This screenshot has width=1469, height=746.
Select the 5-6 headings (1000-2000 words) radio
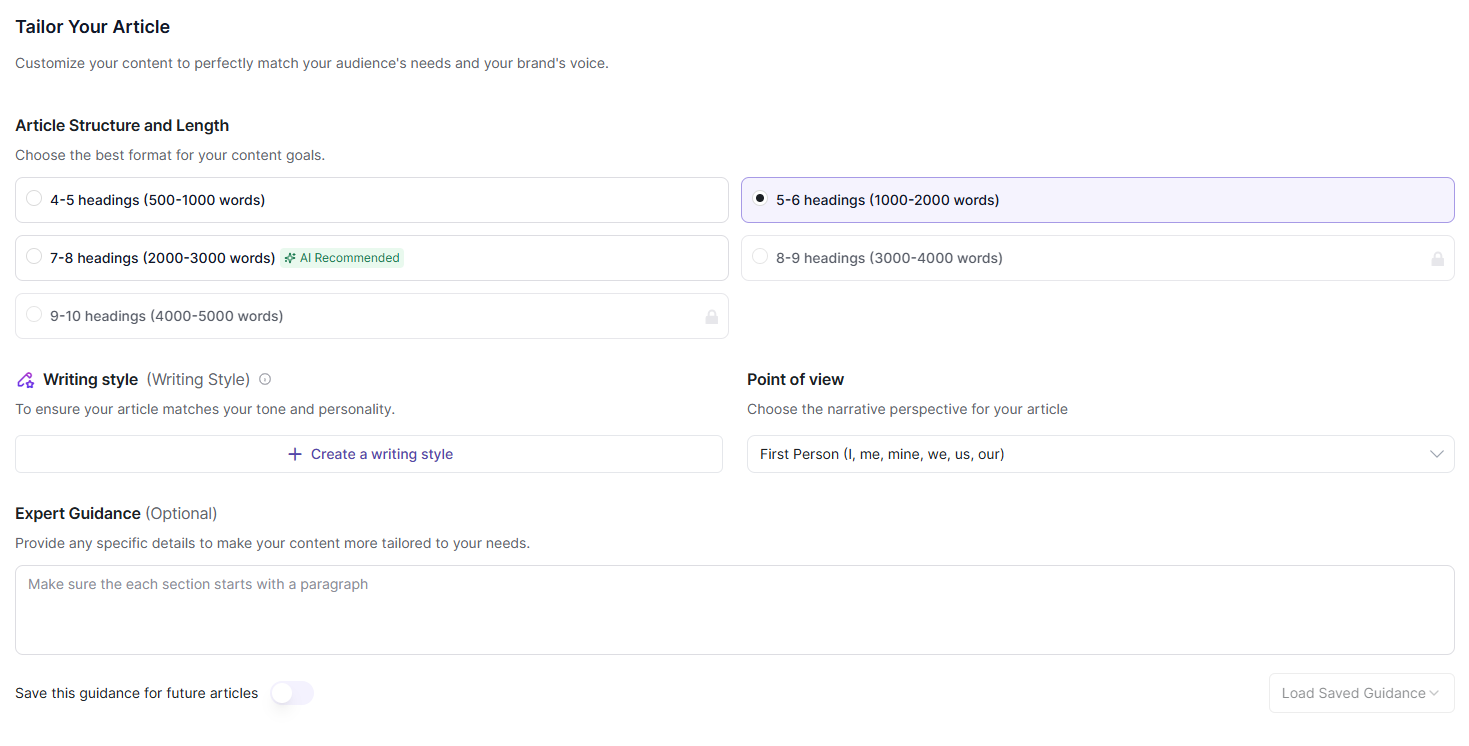click(760, 199)
